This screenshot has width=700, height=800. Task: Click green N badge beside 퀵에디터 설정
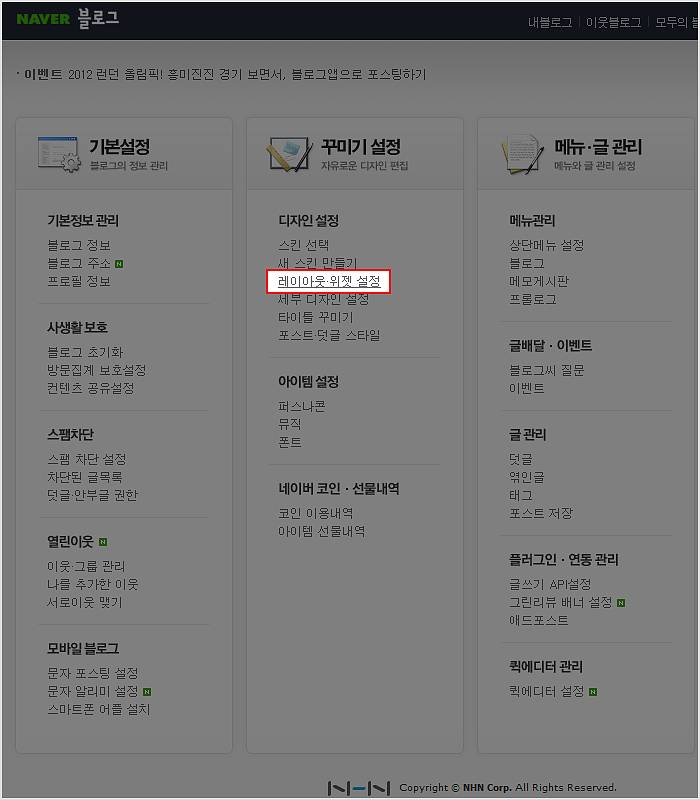coord(593,692)
